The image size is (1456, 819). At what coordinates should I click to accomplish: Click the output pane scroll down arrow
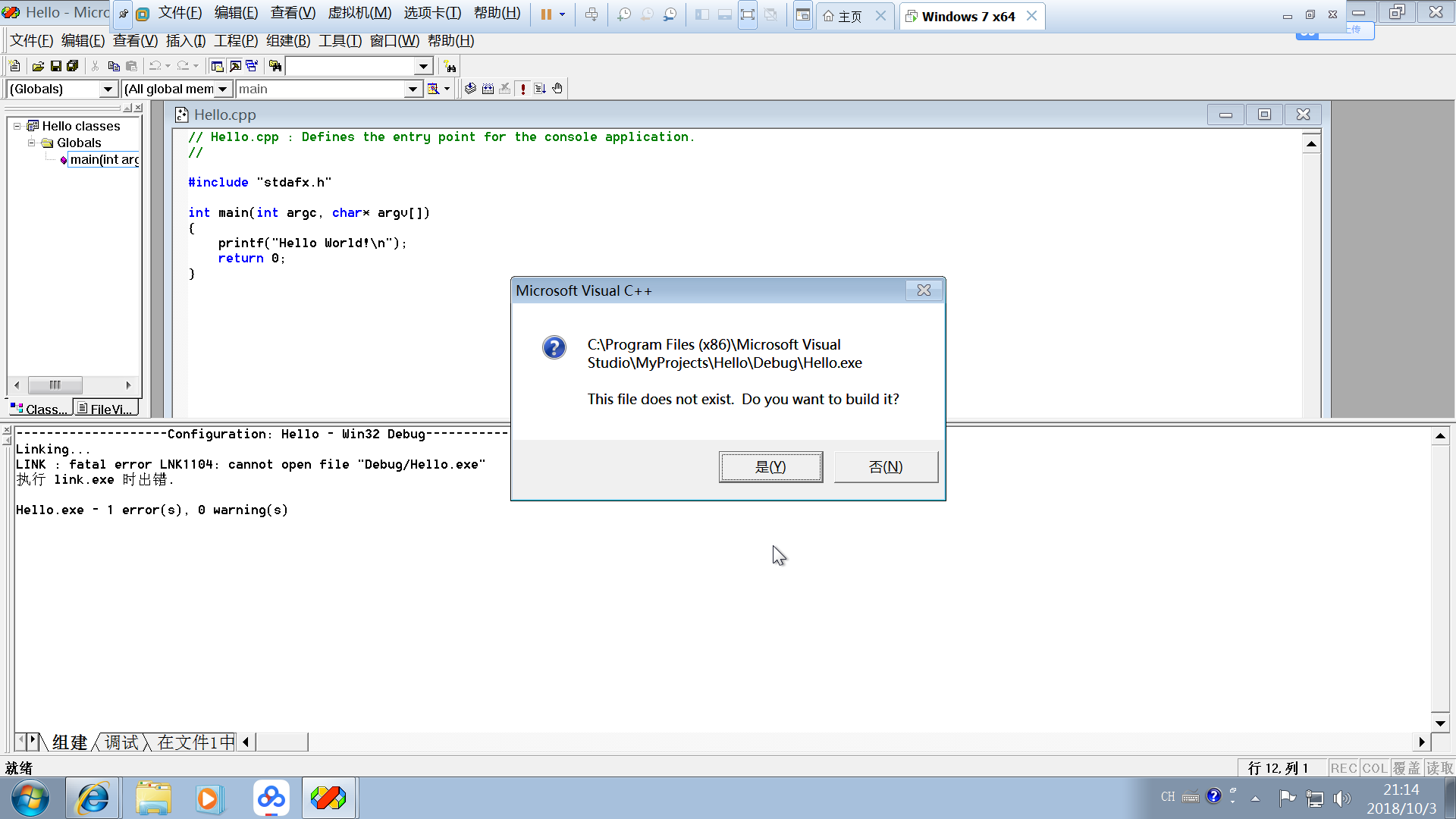point(1440,723)
